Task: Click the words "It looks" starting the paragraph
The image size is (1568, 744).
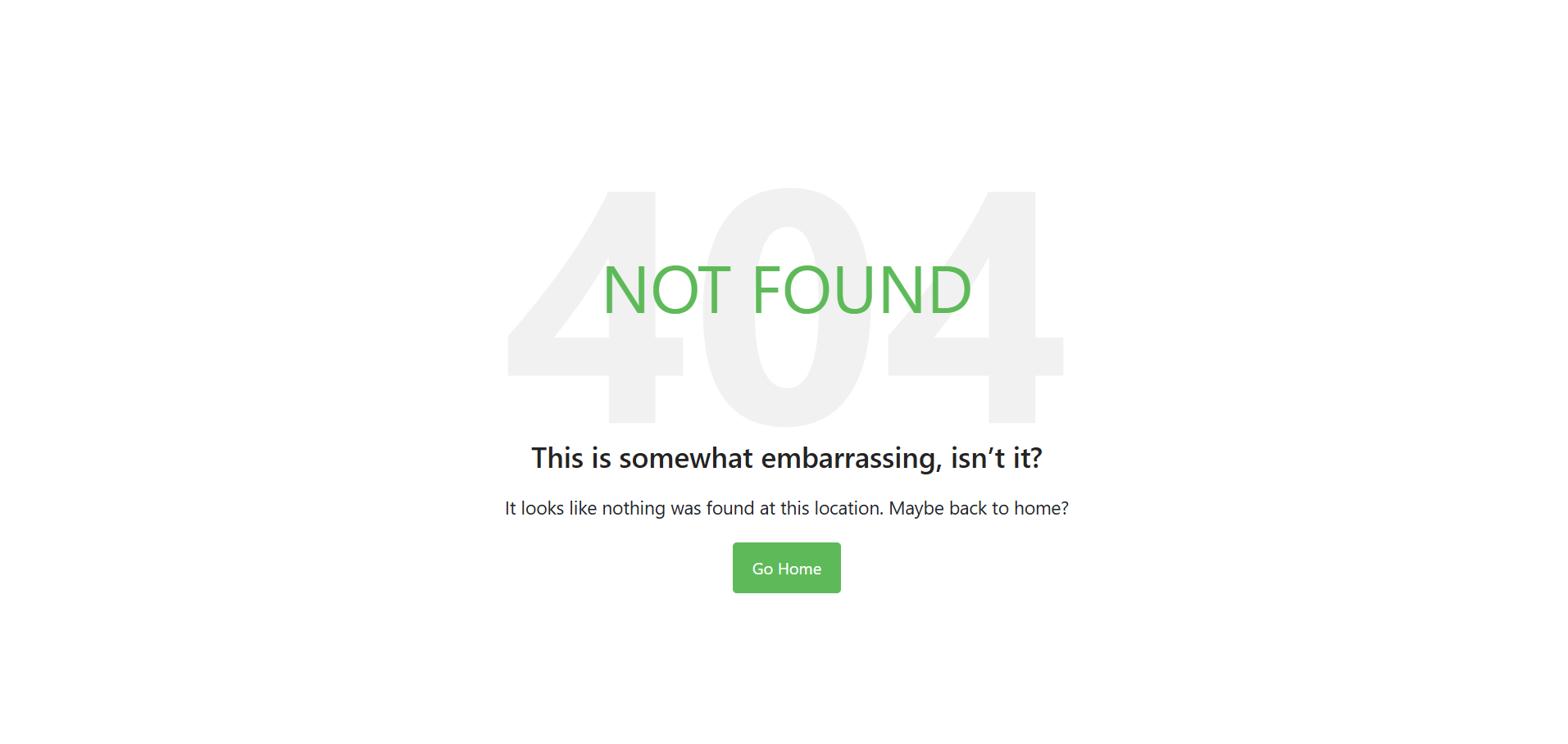Action: point(534,508)
